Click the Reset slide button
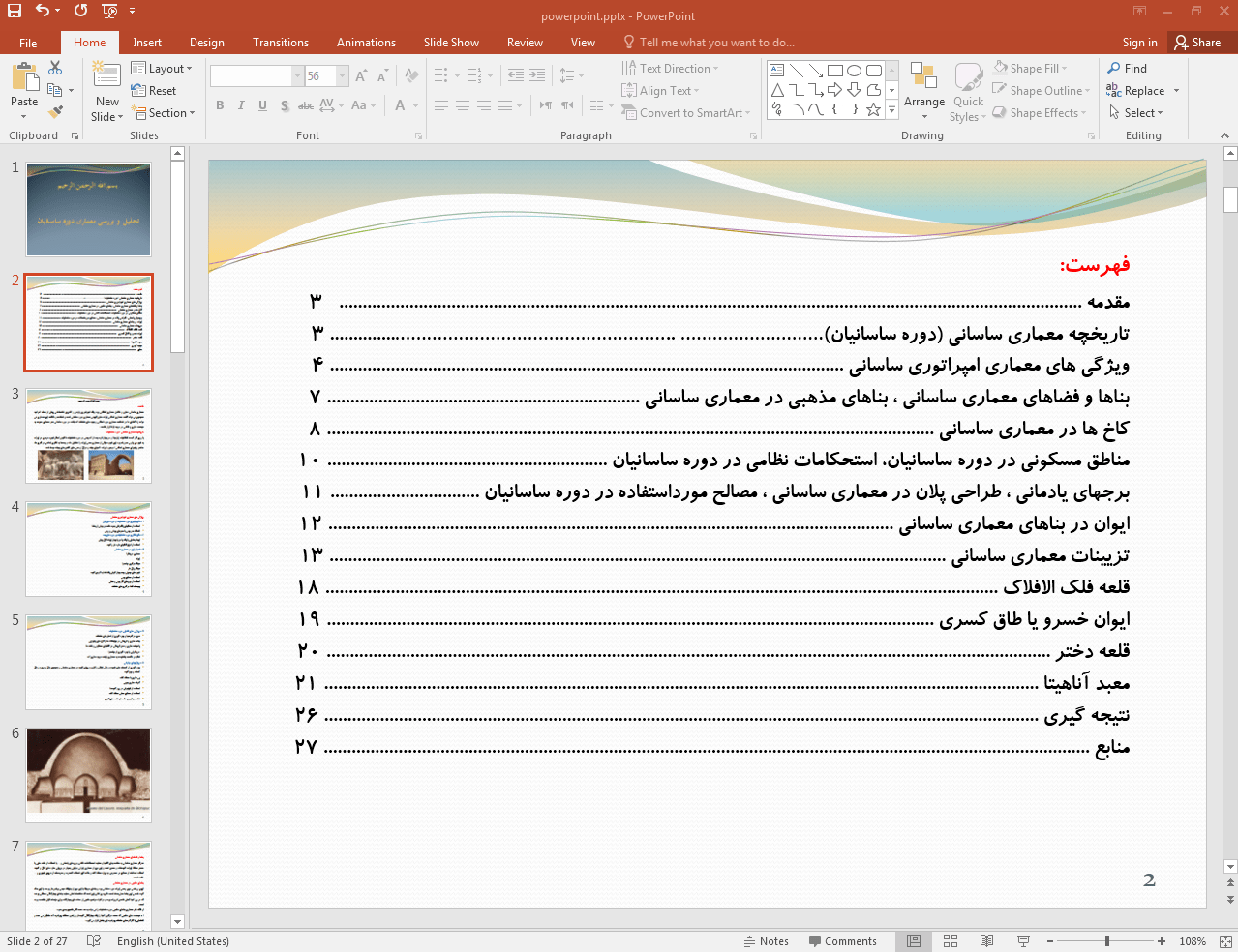The image size is (1238, 952). coord(154,91)
